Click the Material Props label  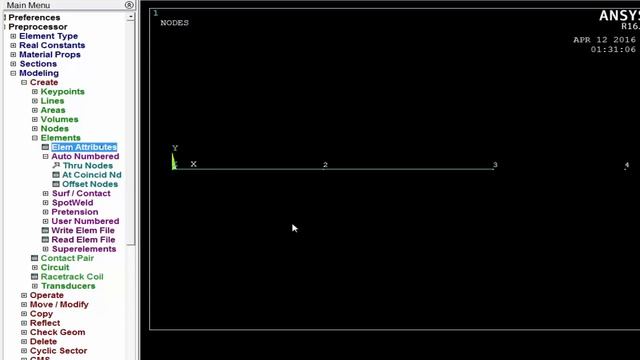[50, 54]
